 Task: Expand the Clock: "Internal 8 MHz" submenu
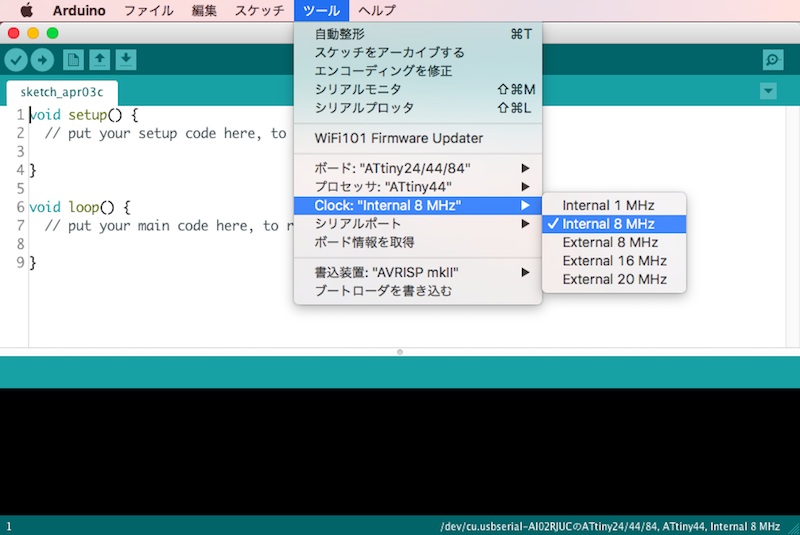click(x=418, y=205)
